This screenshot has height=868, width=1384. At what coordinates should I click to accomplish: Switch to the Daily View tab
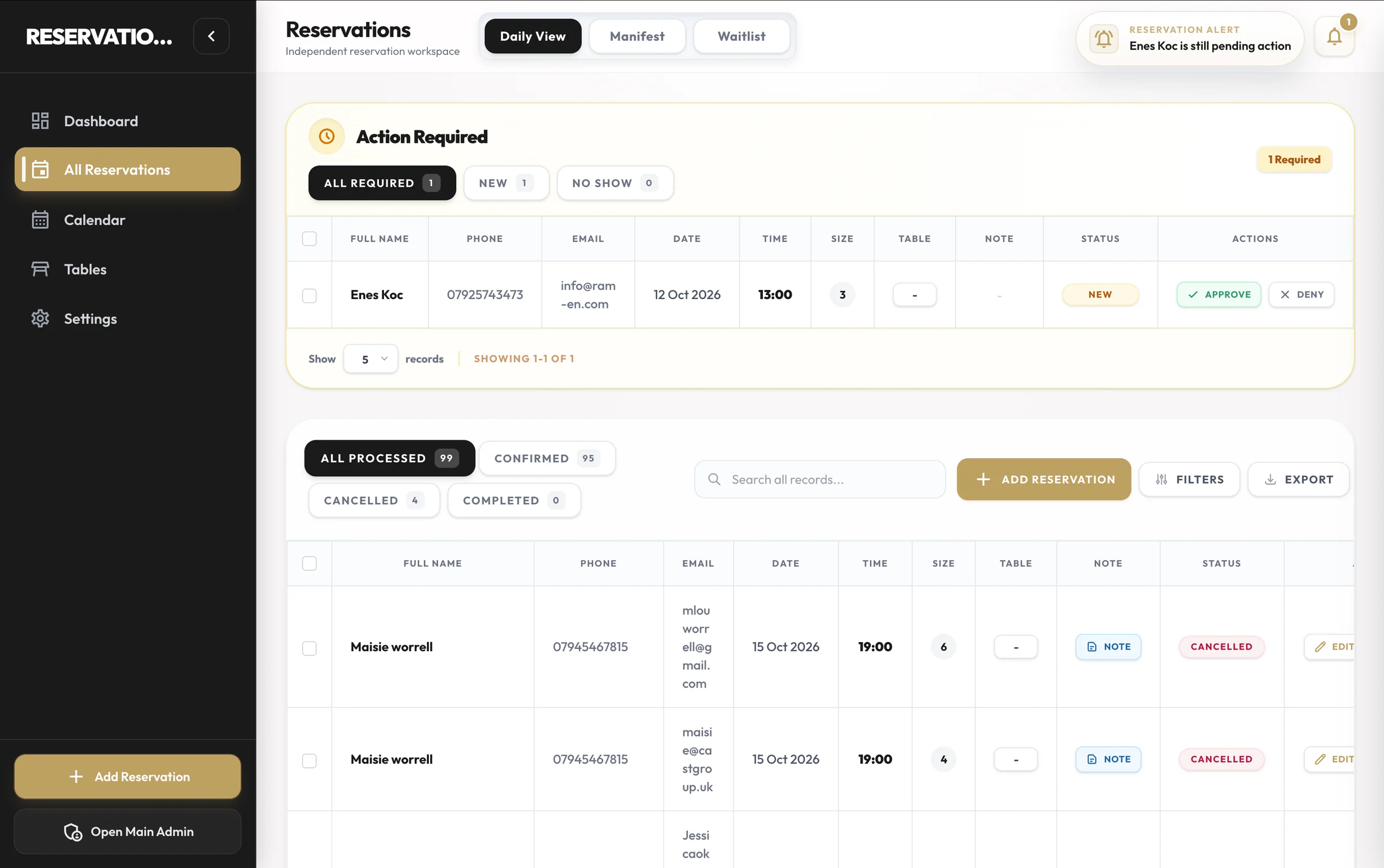click(533, 36)
